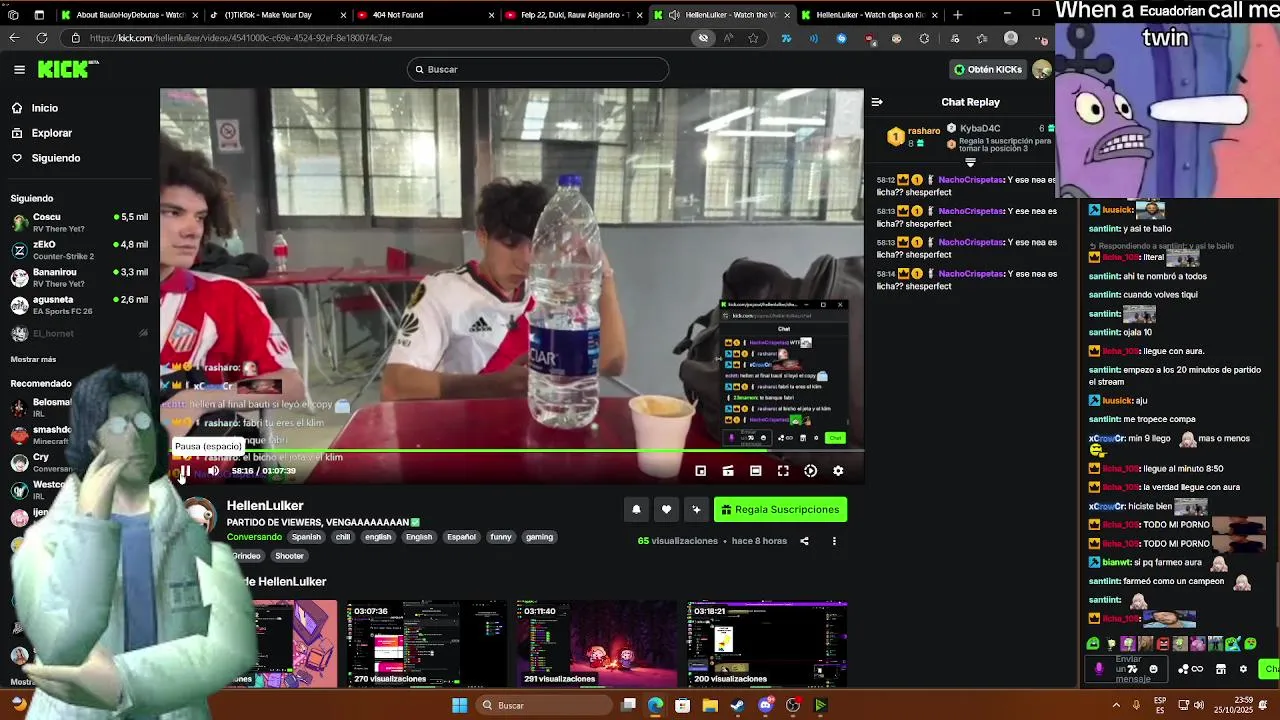The width and height of the screenshot is (1280, 720).
Task: Bookmark this page with the star icon
Action: 753,38
